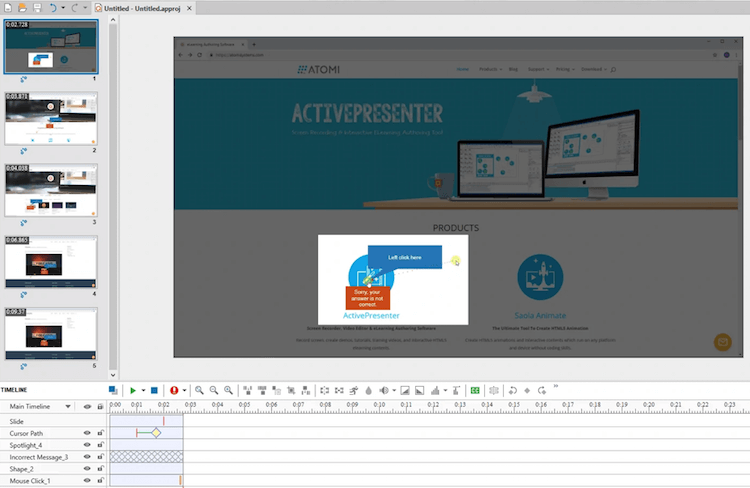Open the Adjust Volume dropdown arrow
Viewport: 750px width, 488px height.
point(394,390)
